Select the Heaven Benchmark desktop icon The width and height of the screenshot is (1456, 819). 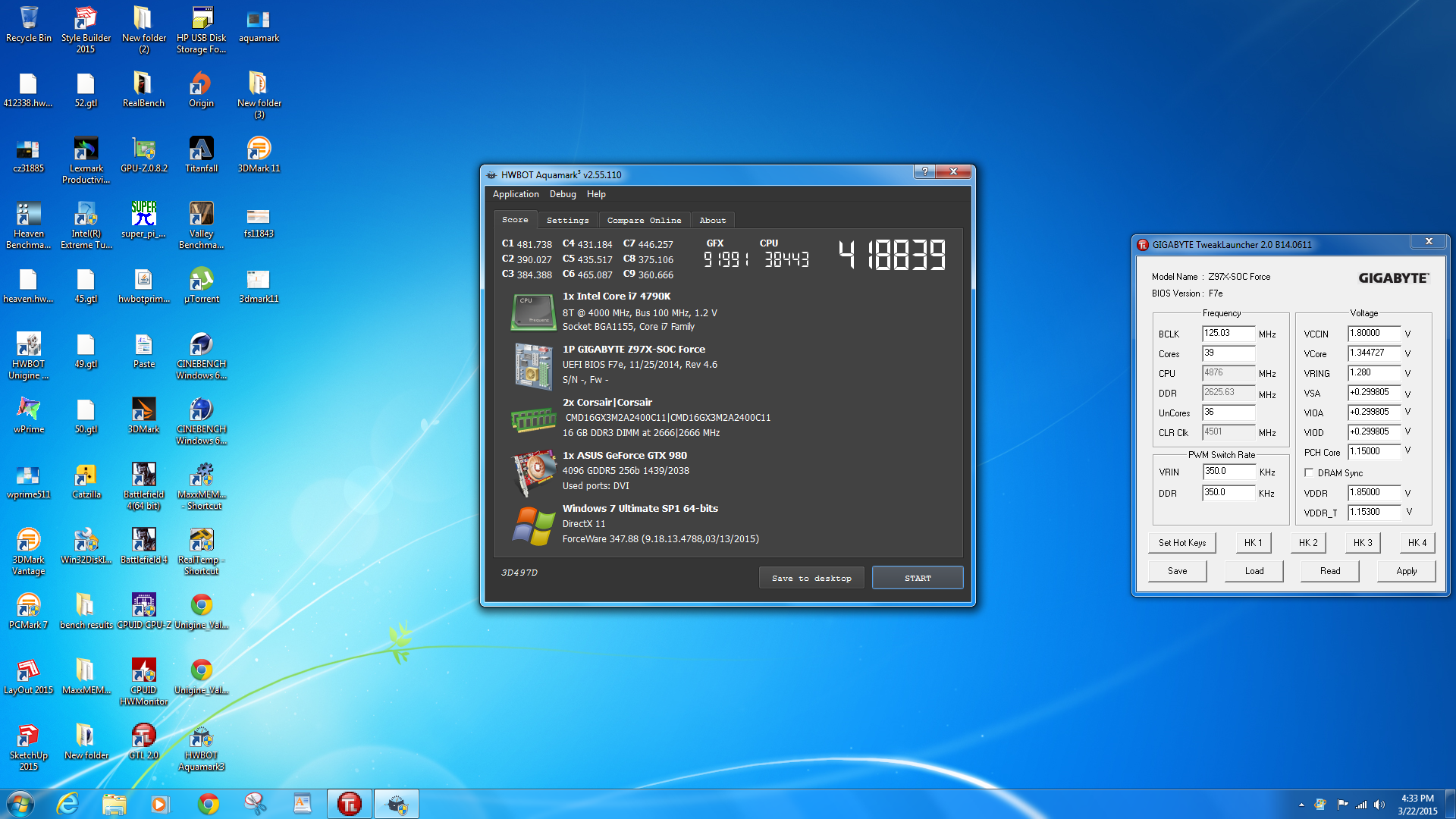click(x=29, y=224)
